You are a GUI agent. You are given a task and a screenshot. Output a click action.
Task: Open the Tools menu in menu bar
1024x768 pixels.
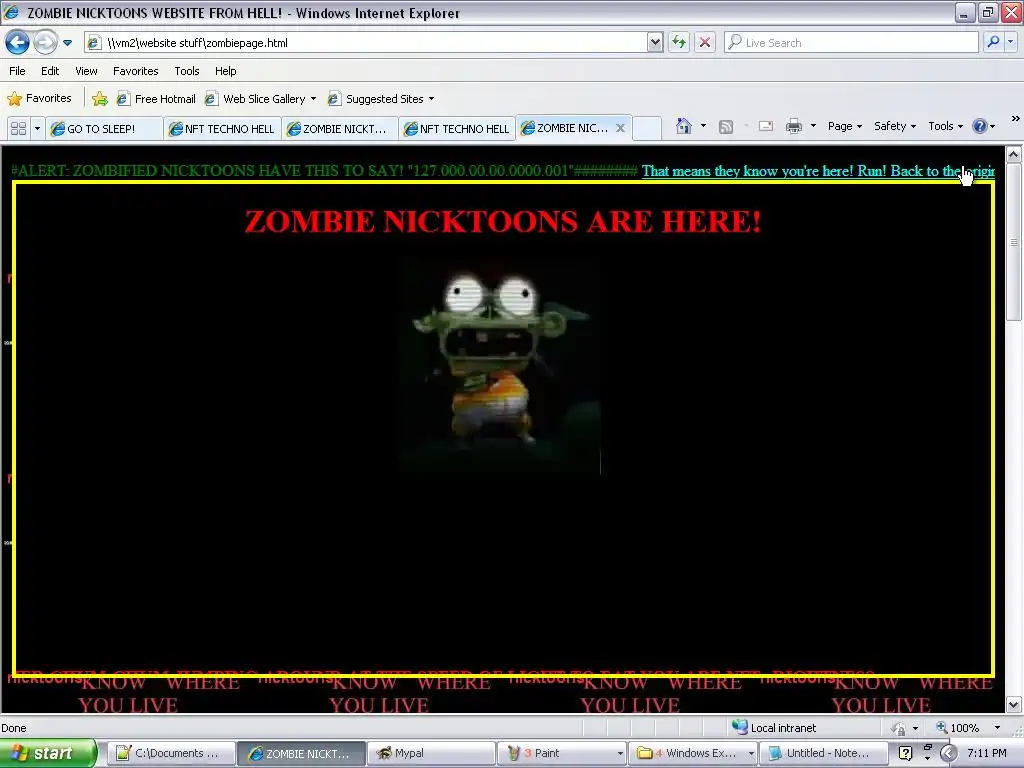pos(187,71)
